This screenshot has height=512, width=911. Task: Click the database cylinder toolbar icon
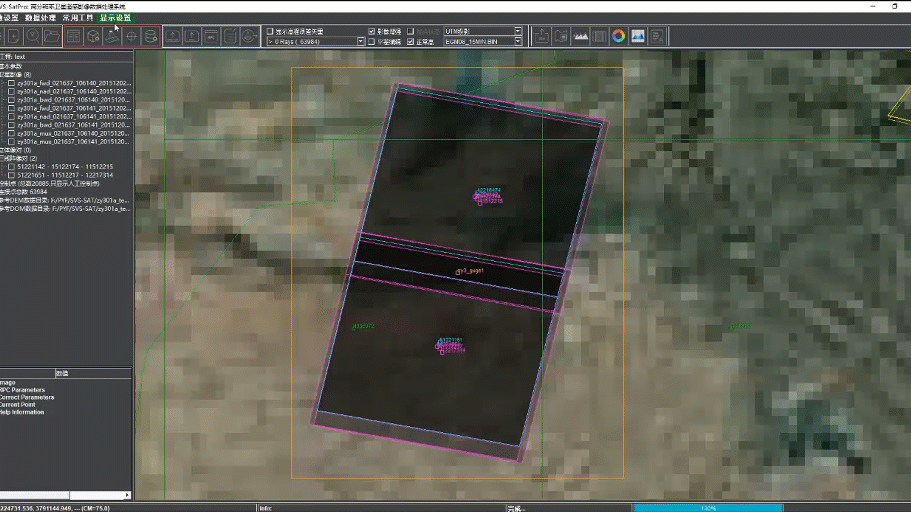click(150, 36)
